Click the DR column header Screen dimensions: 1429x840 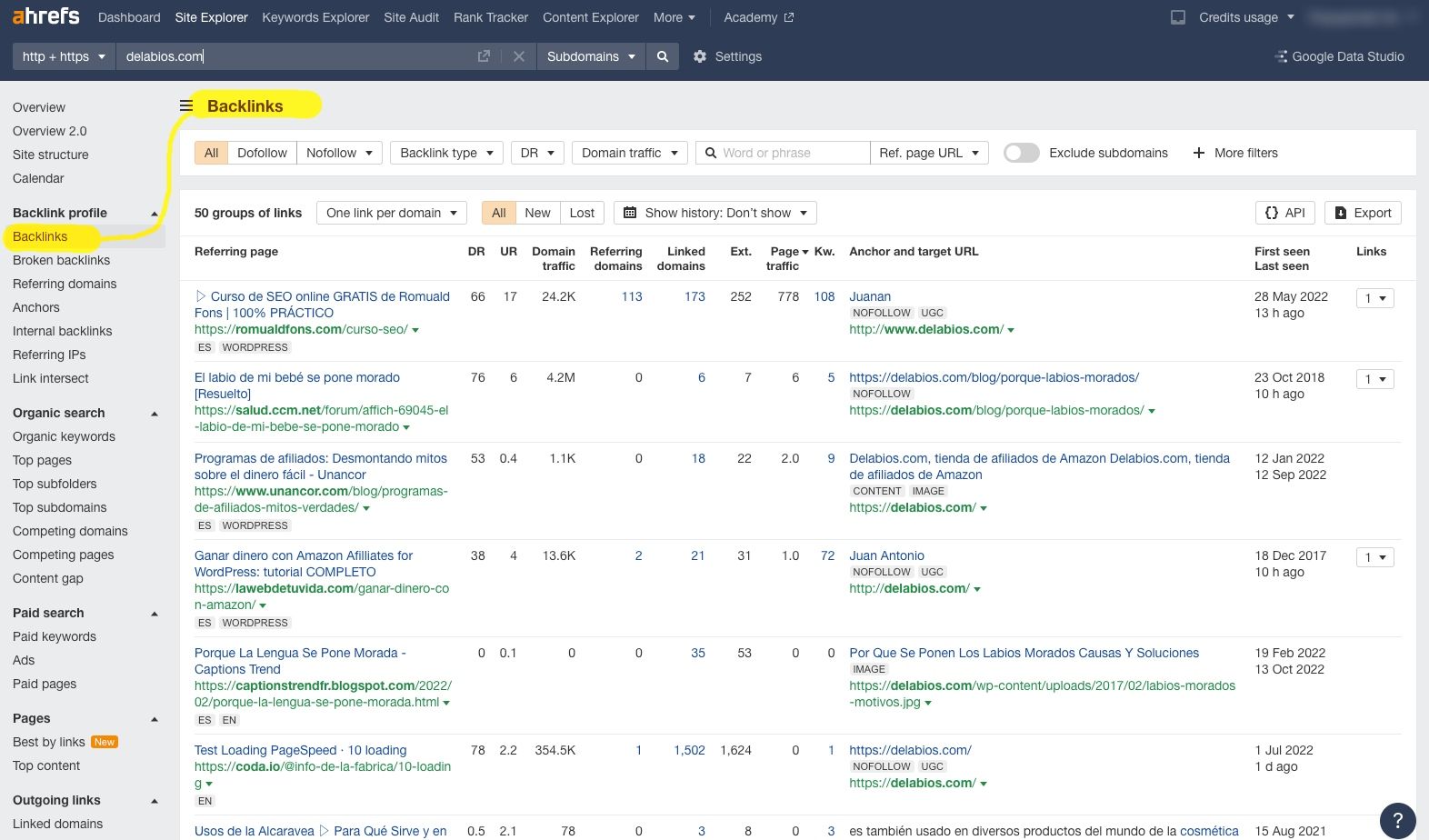click(476, 251)
